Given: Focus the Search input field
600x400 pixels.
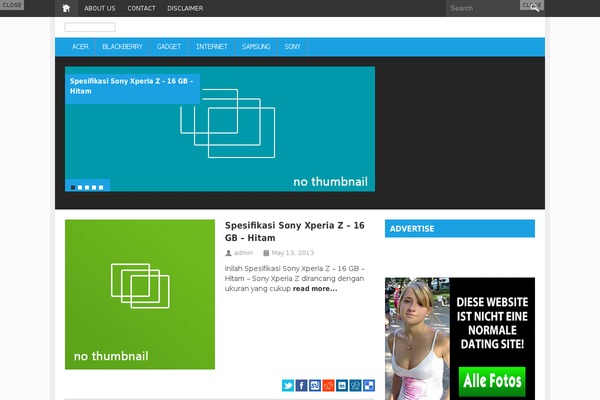Looking at the screenshot, I should coord(488,8).
